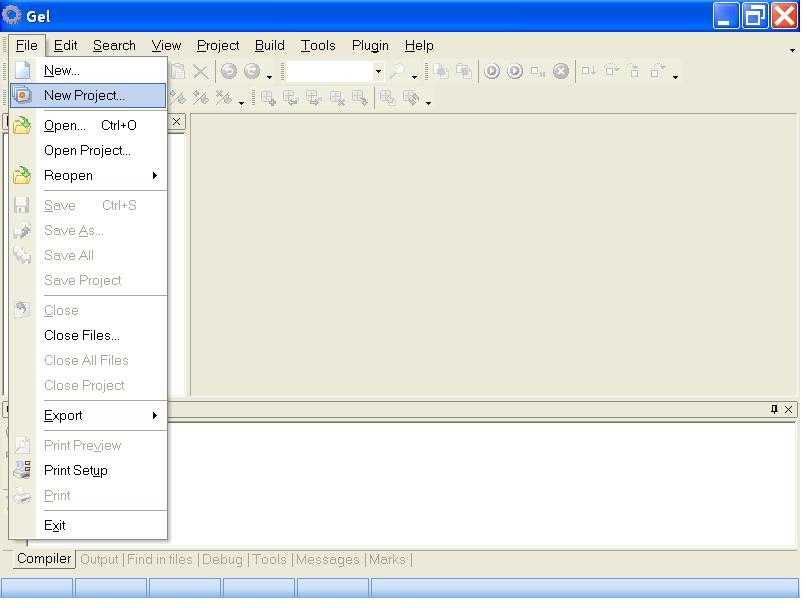The height and width of the screenshot is (615, 804).
Task: Open the Build menu
Action: 270,46
